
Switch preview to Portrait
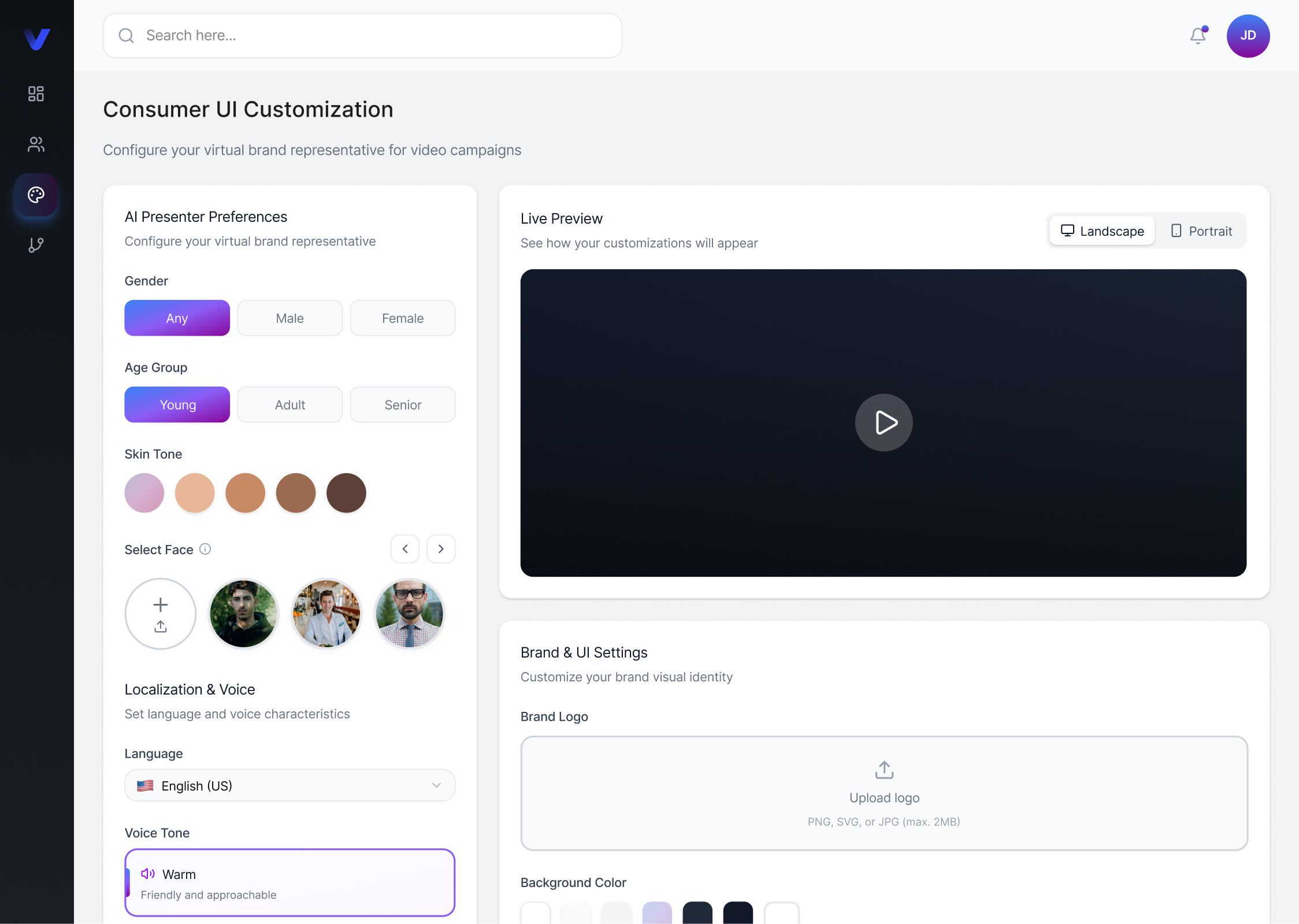[1201, 231]
